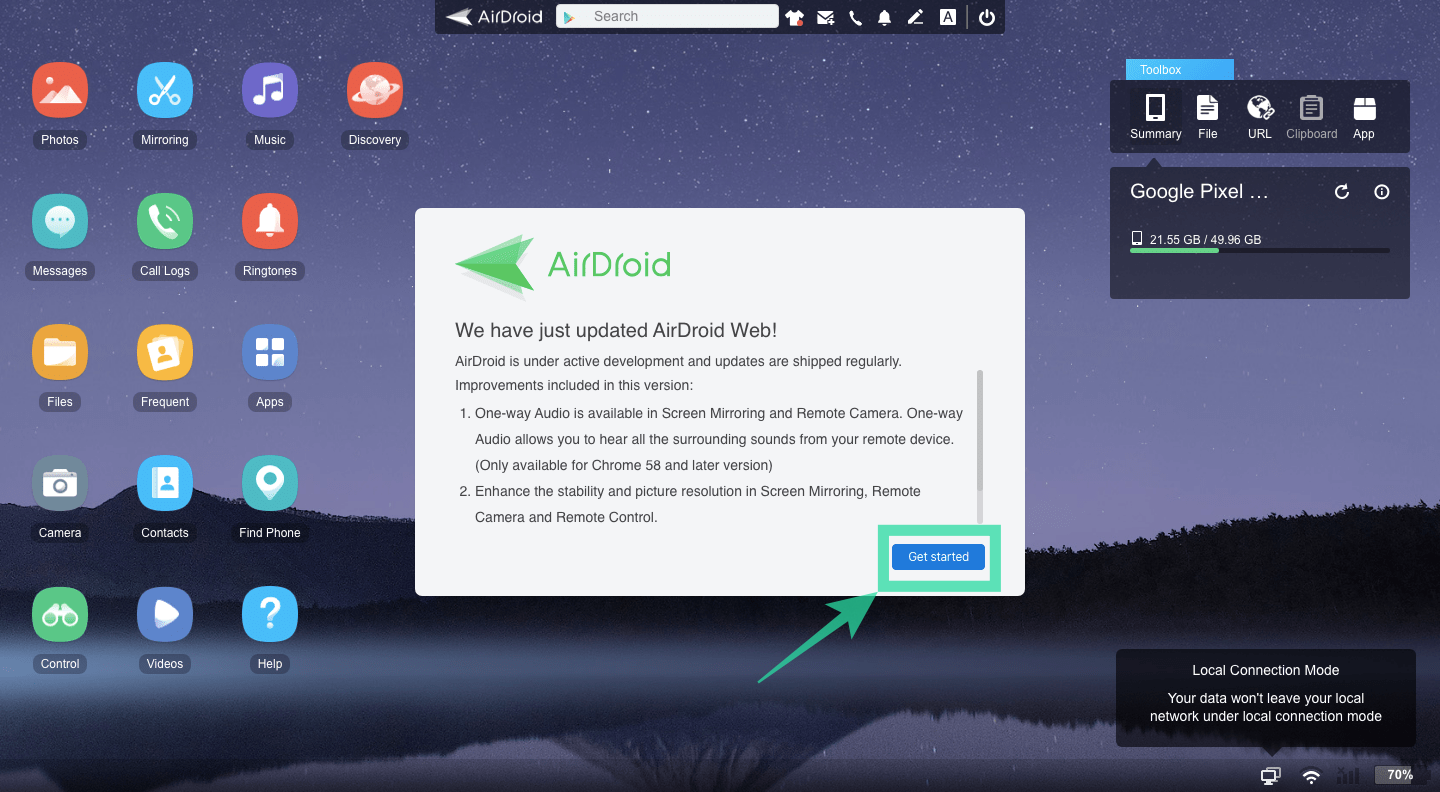Open the Messages app icon

click(60, 221)
